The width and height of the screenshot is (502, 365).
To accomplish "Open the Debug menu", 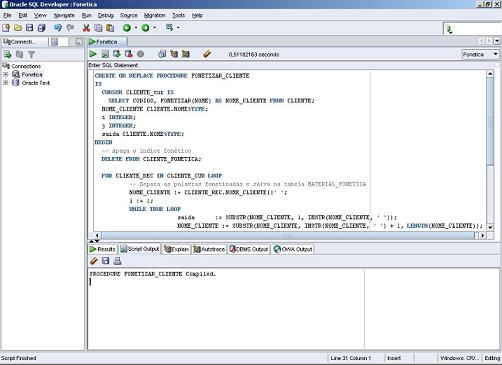I will [105, 15].
